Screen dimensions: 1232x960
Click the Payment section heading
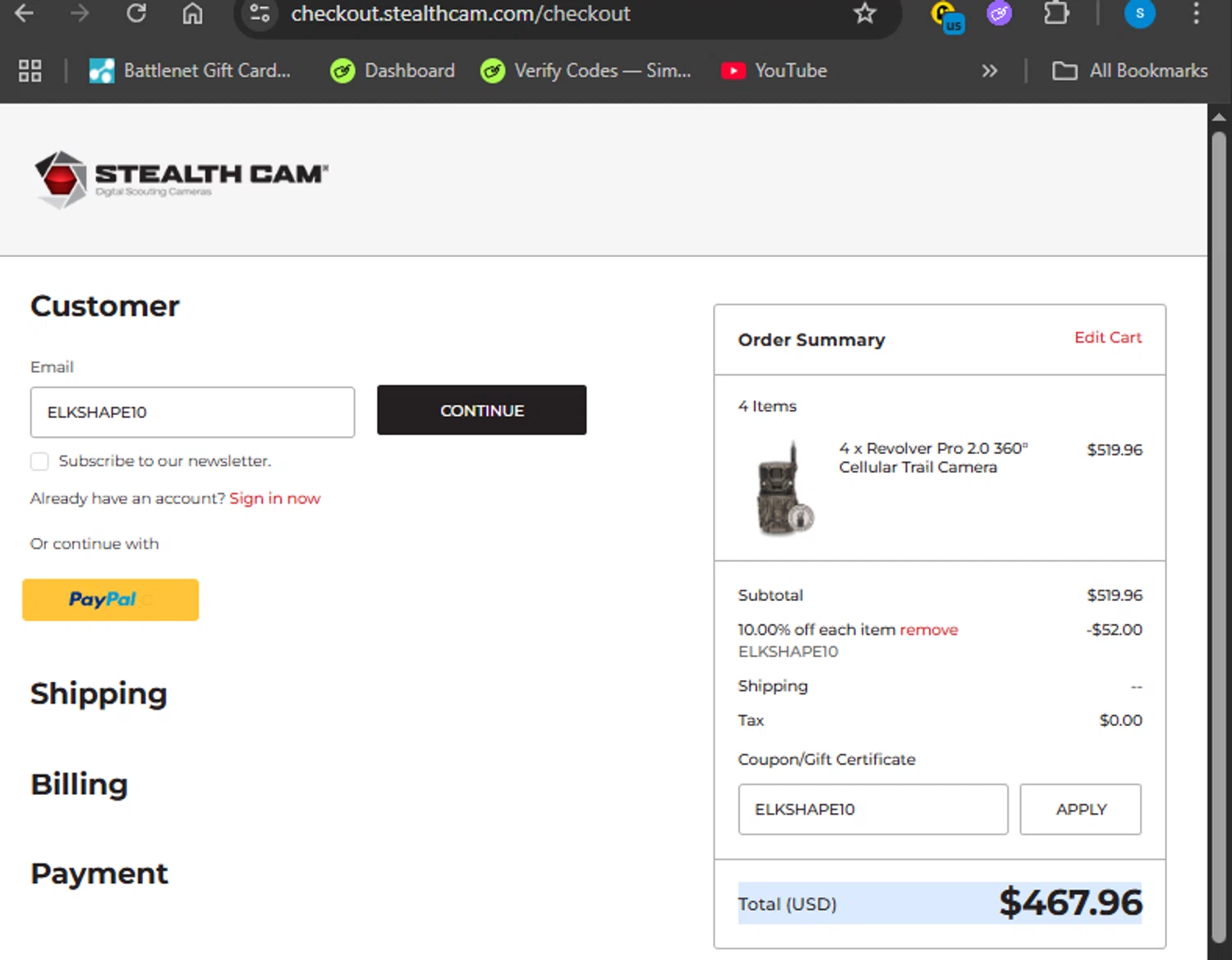tap(99, 874)
